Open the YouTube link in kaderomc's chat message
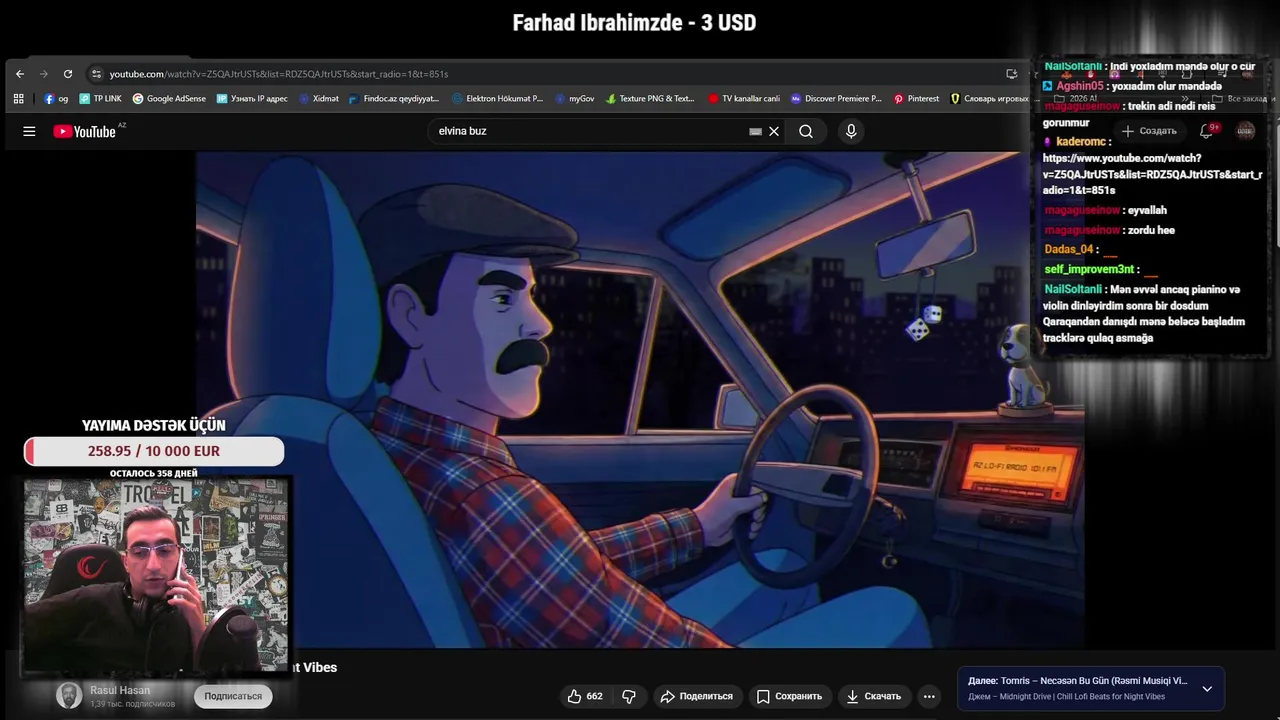 coord(1152,174)
